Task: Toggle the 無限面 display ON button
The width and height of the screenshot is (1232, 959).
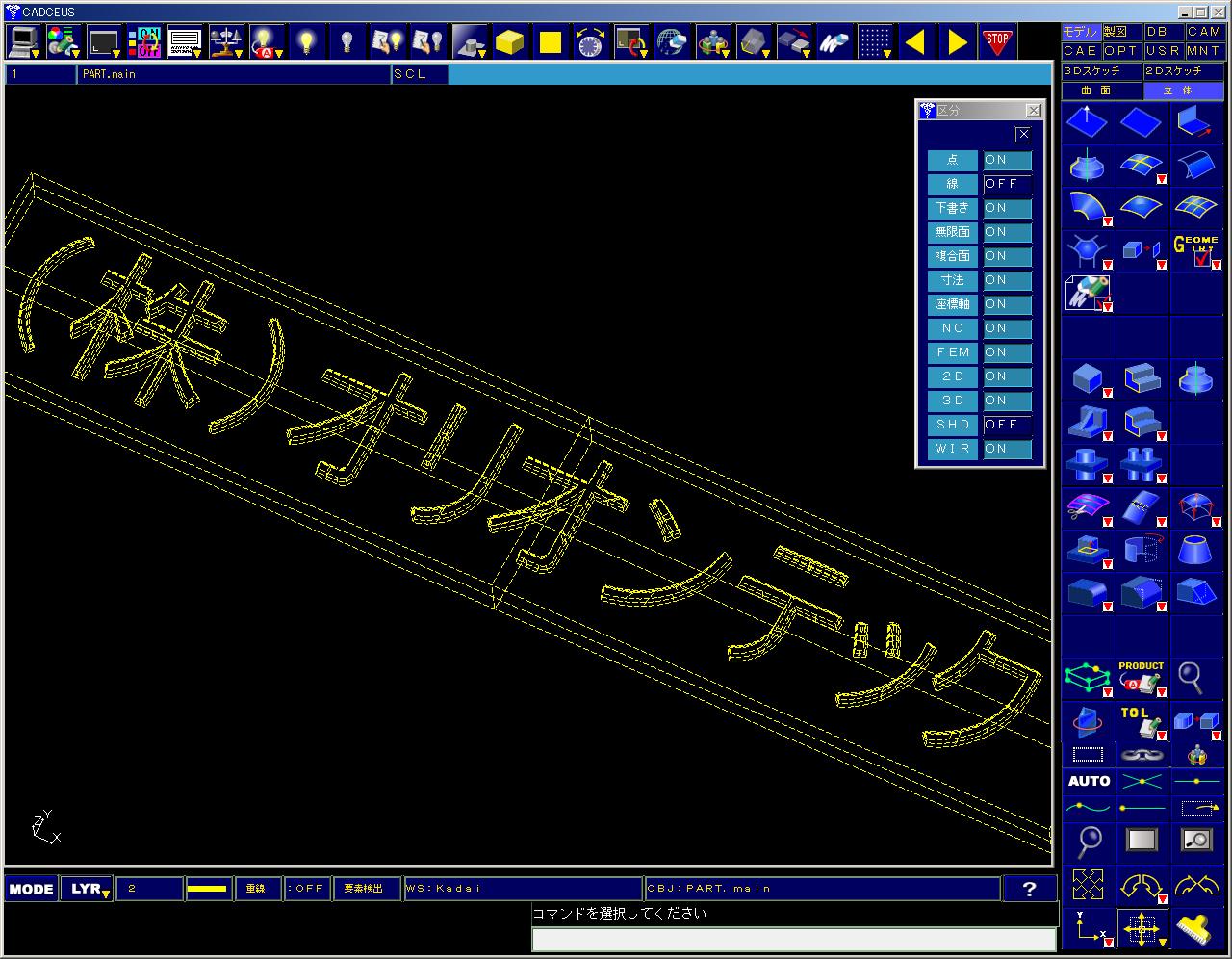Action: [x=1007, y=232]
